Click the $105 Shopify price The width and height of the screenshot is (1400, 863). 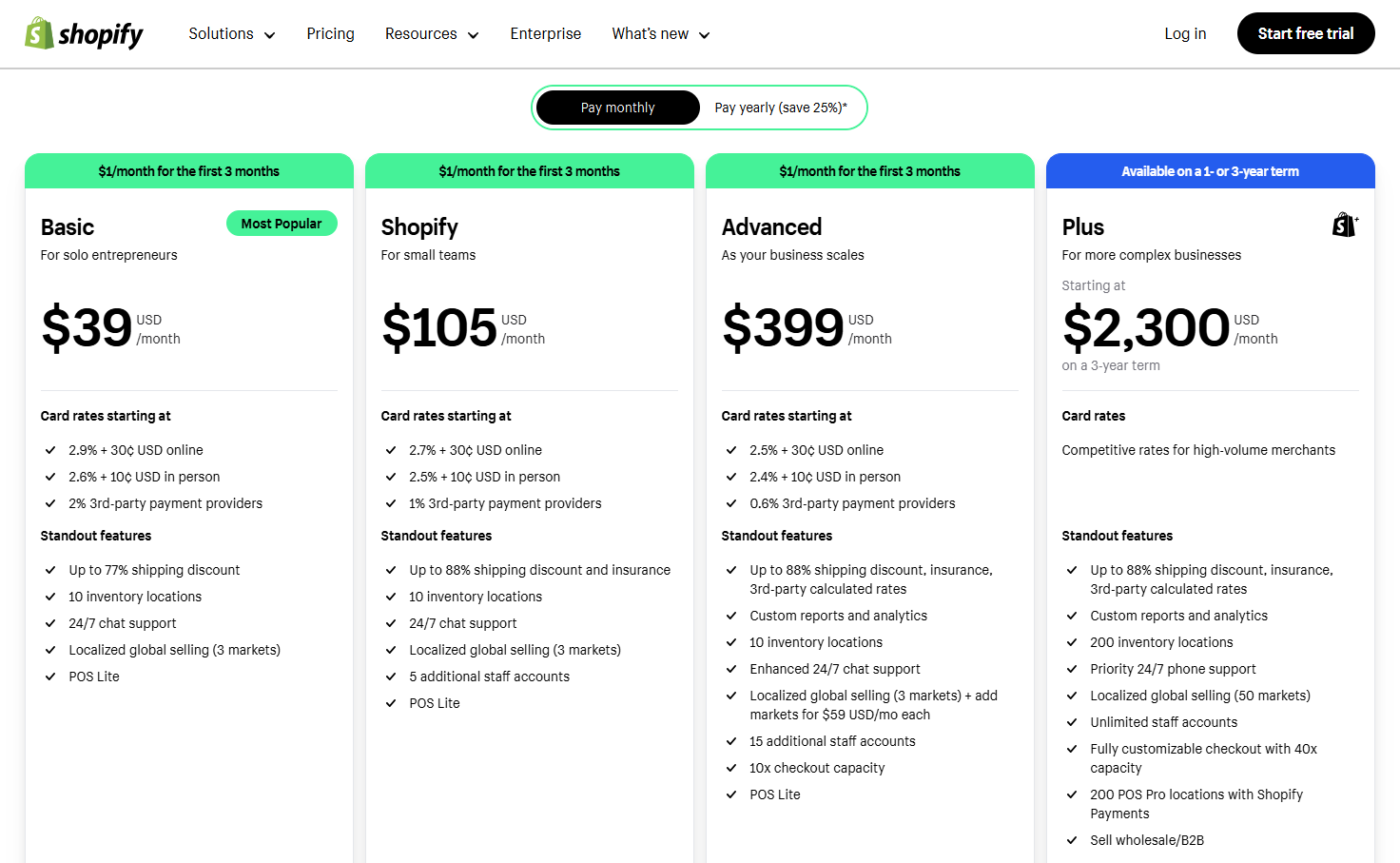coord(439,328)
